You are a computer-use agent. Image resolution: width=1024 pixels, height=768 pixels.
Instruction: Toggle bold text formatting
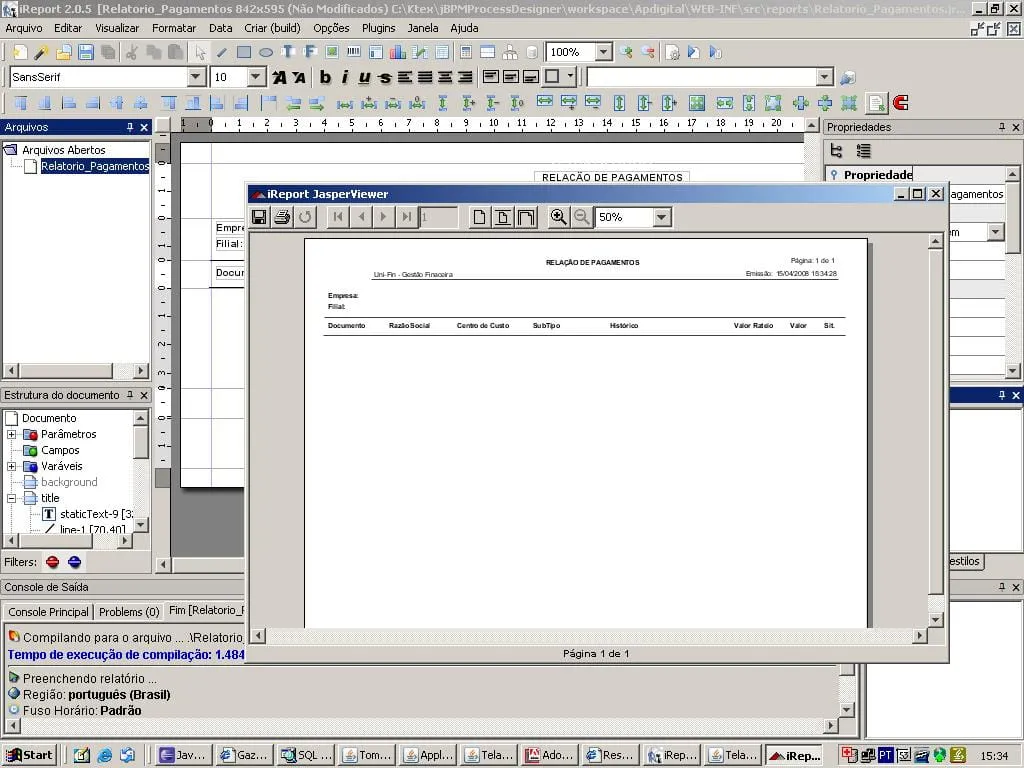tap(325, 77)
